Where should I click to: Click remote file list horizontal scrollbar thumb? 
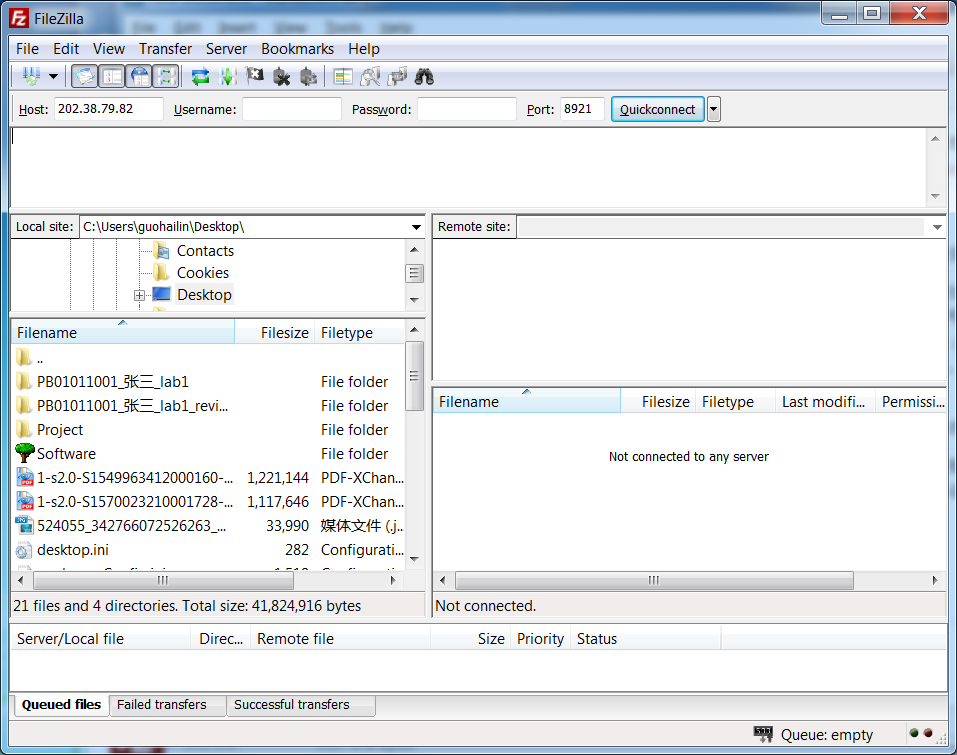[654, 580]
